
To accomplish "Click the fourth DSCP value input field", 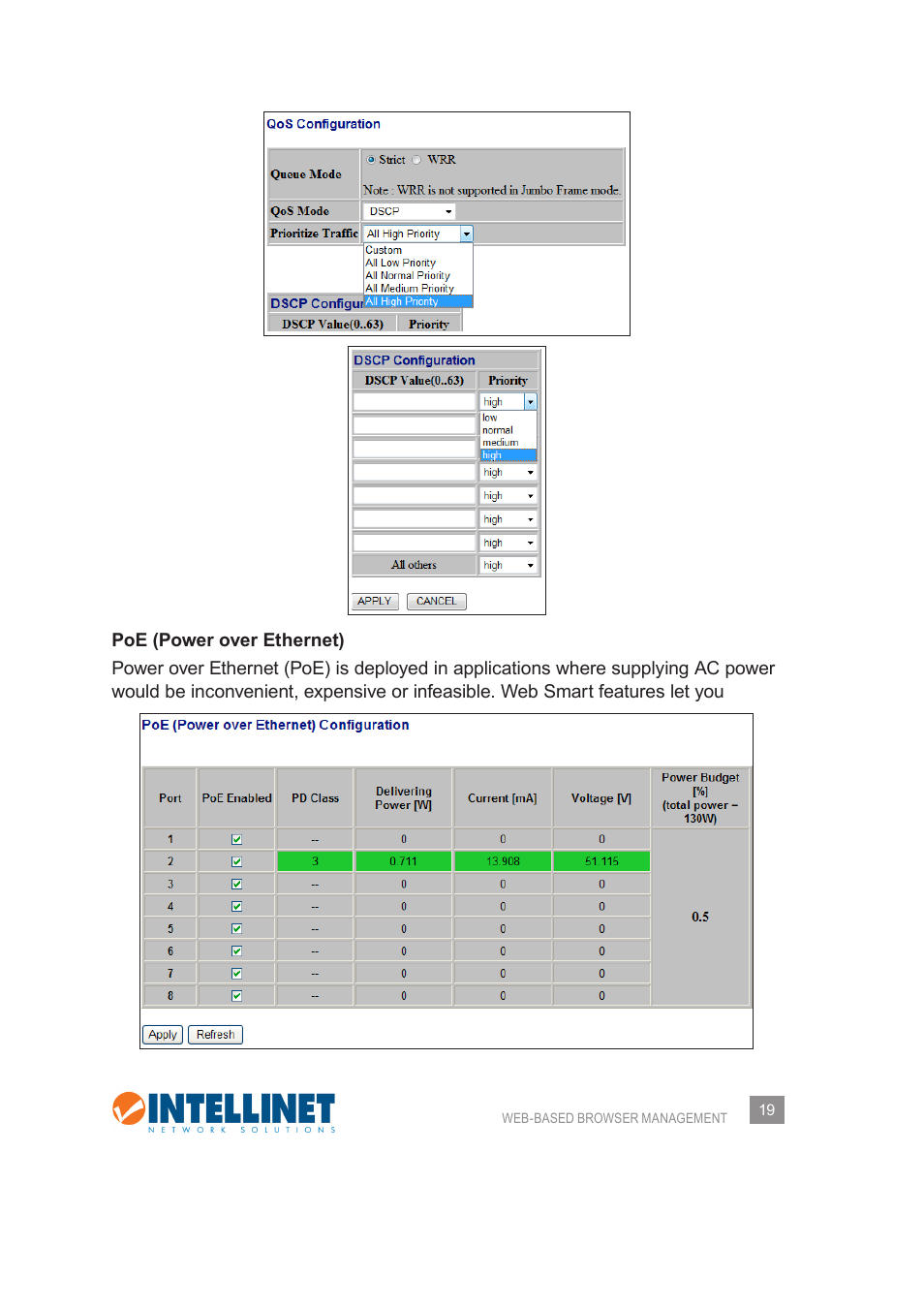I will [415, 472].
